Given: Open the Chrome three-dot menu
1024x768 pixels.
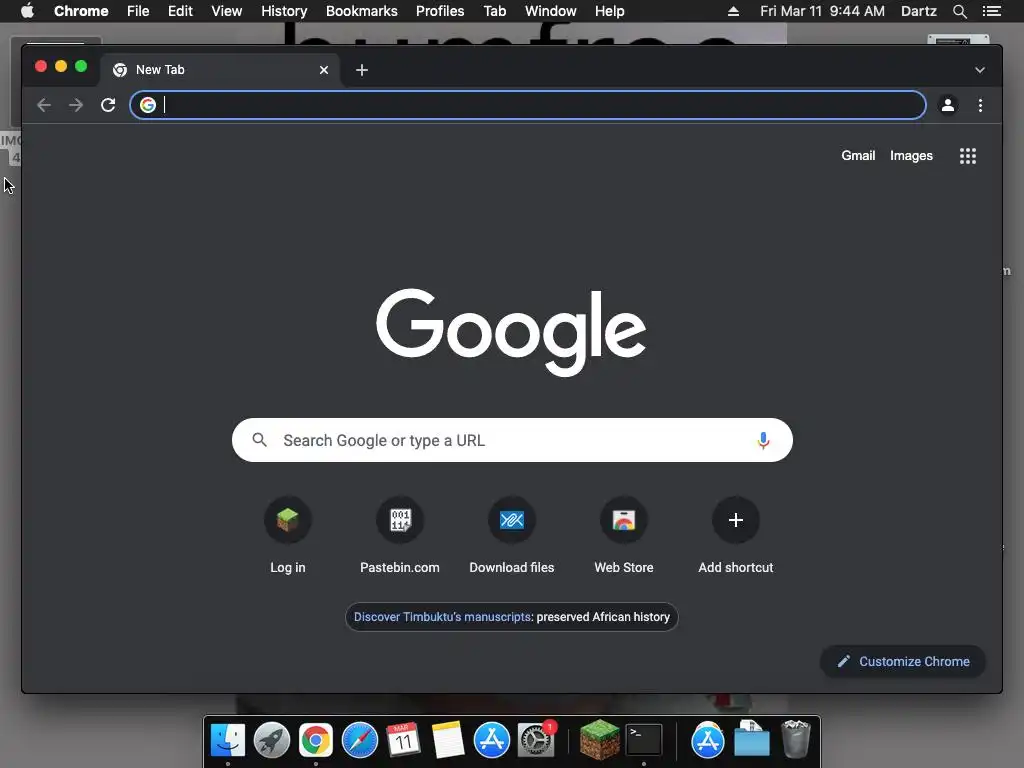Looking at the screenshot, I should pos(980,105).
